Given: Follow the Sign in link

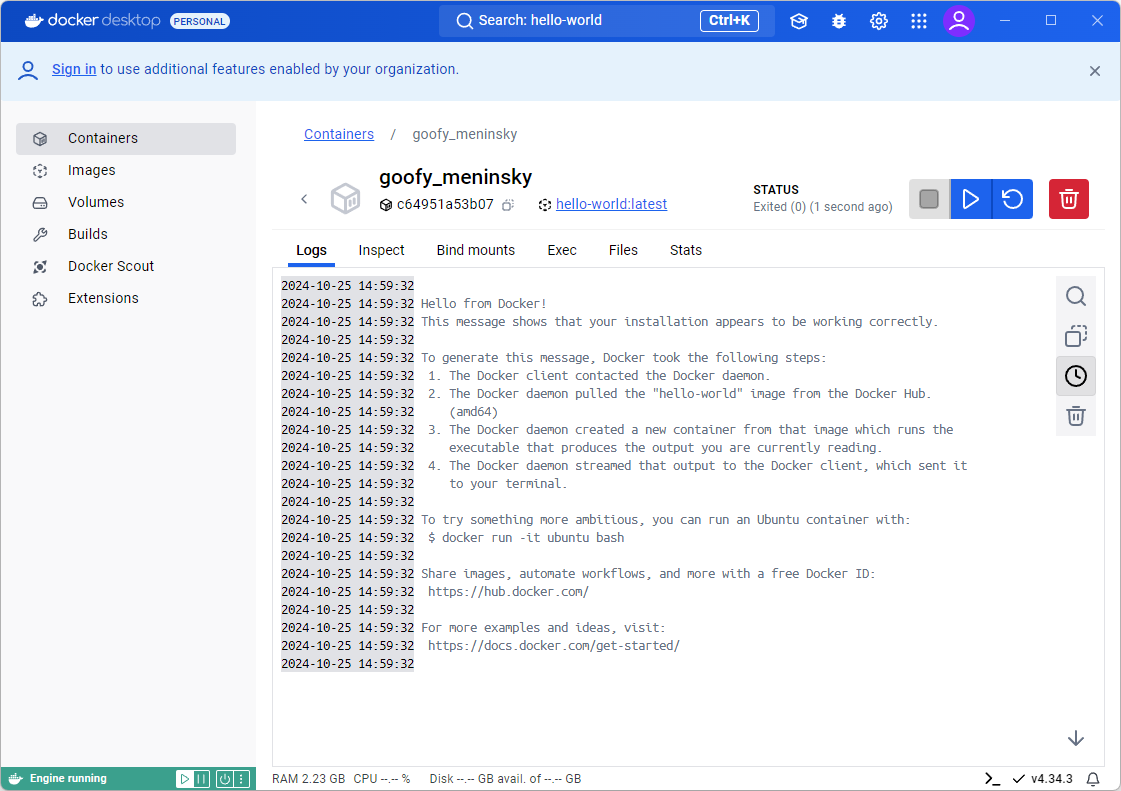Looking at the screenshot, I should tap(74, 69).
